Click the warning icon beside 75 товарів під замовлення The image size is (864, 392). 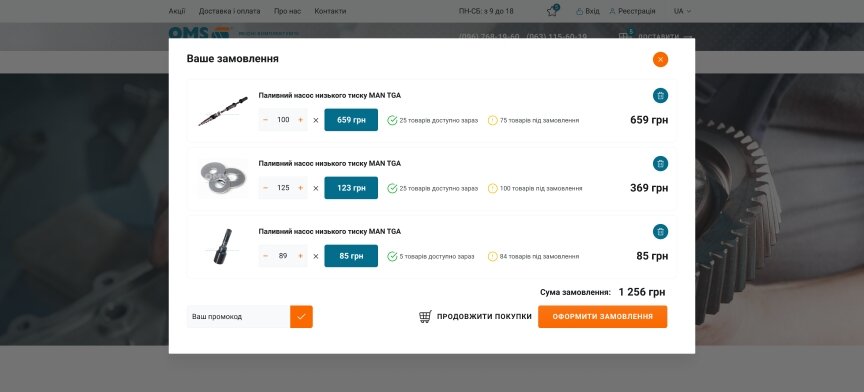click(493, 120)
